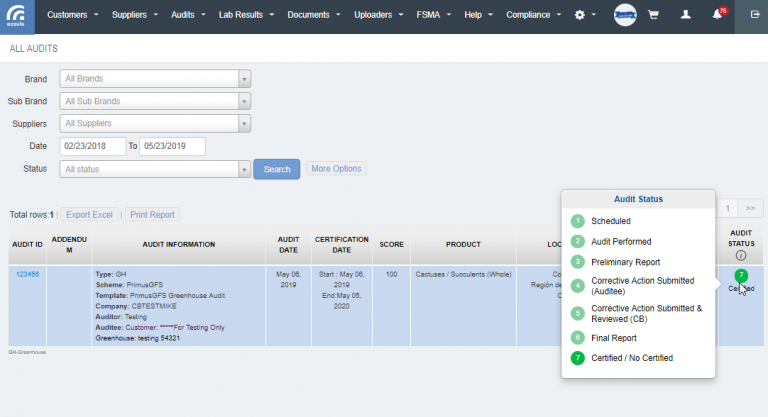Viewport: 768px width, 417px height.
Task: Click the Export Excel button
Action: tap(90, 215)
